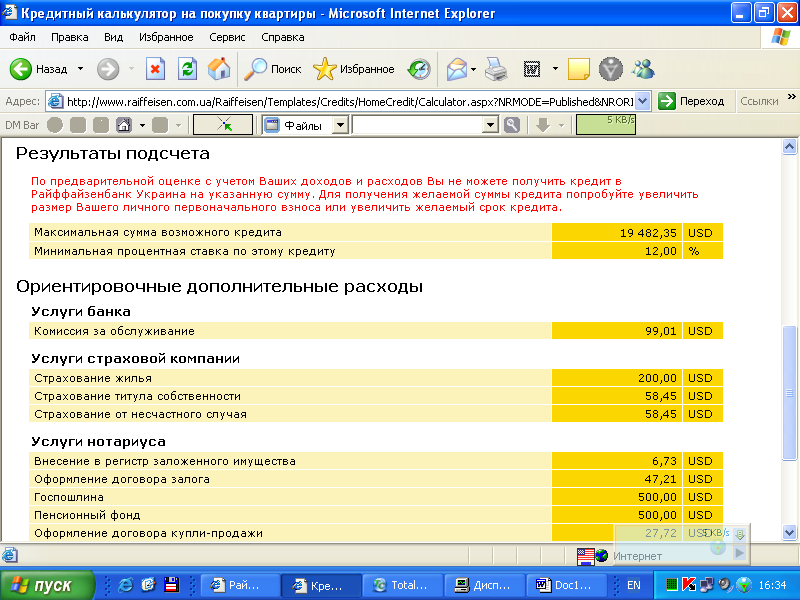The width and height of the screenshot is (800, 600).
Task: Click the Госпошлина row label
Action: (69, 497)
